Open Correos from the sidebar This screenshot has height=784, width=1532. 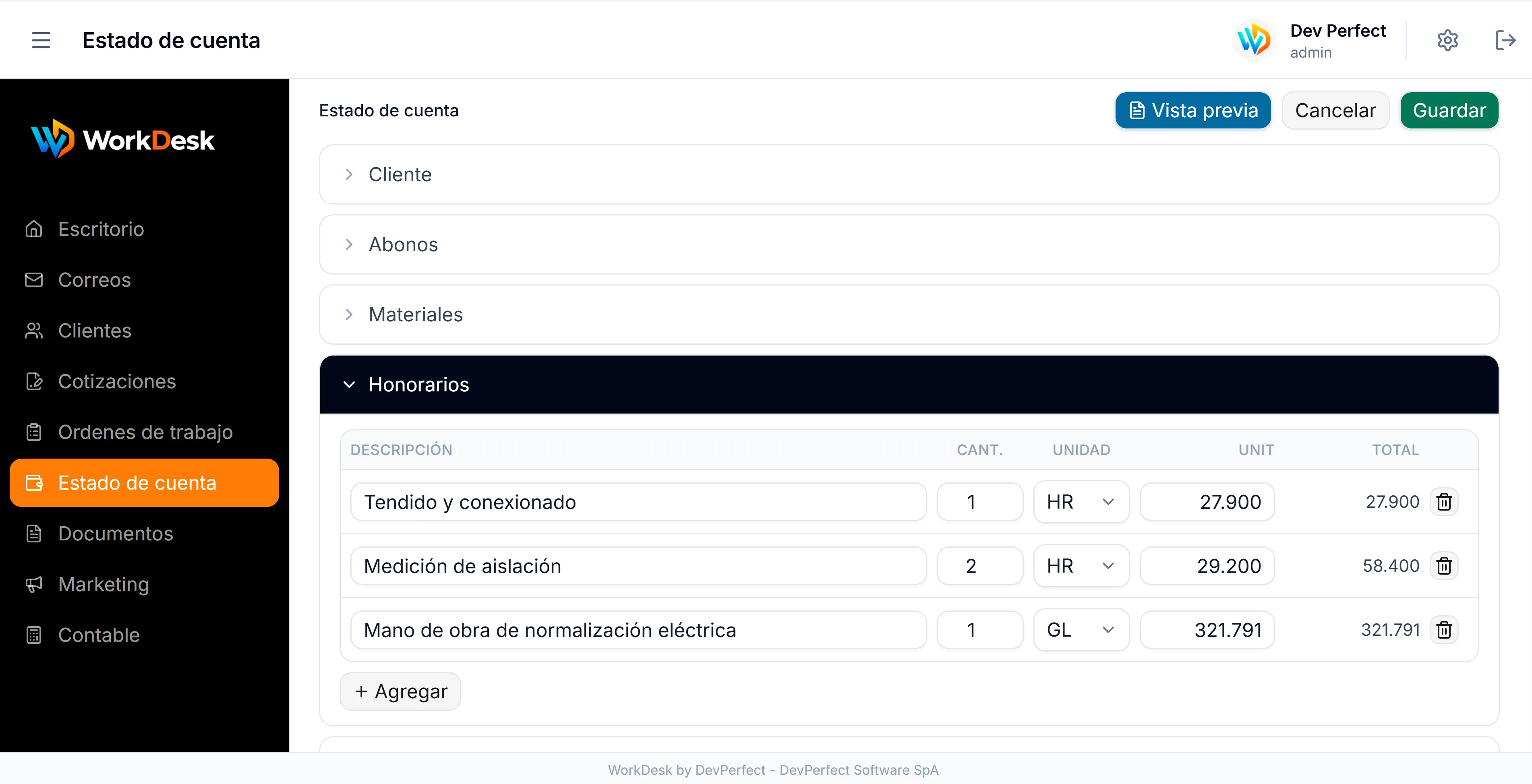[x=144, y=279]
